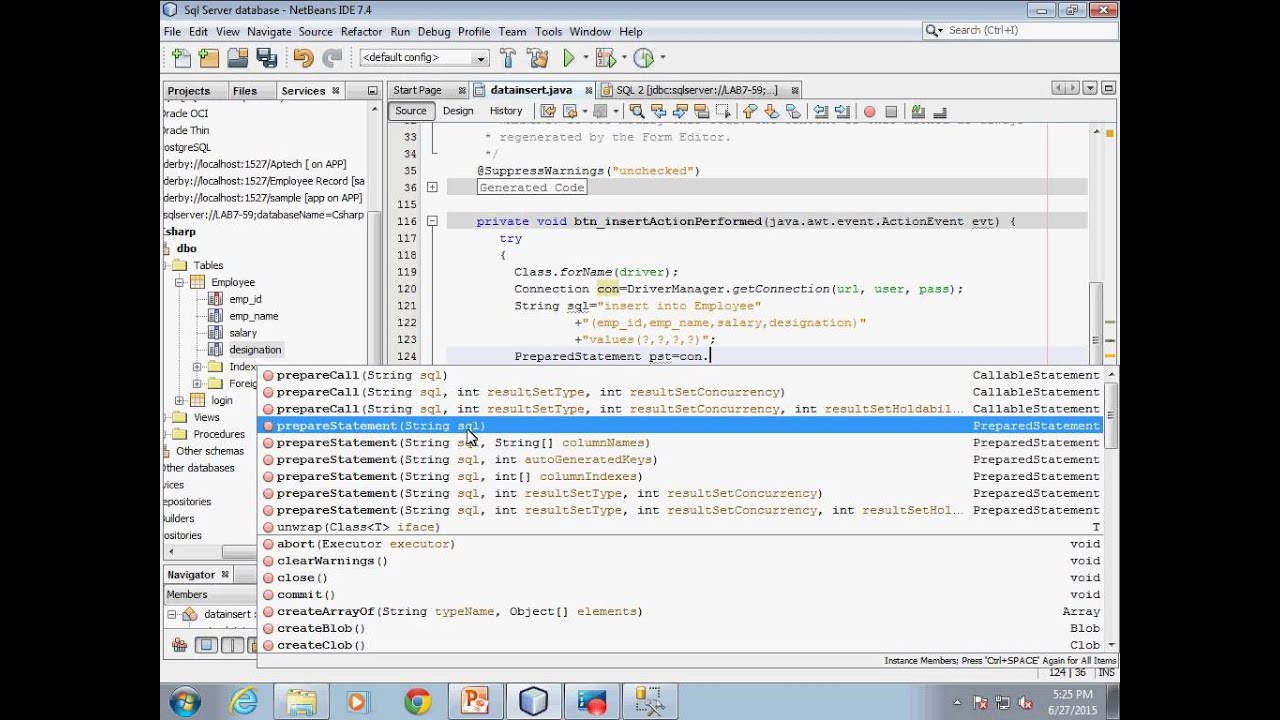1280x720 pixels.
Task: Toggle bookmark with the editor toolbar icon
Action: [793, 111]
